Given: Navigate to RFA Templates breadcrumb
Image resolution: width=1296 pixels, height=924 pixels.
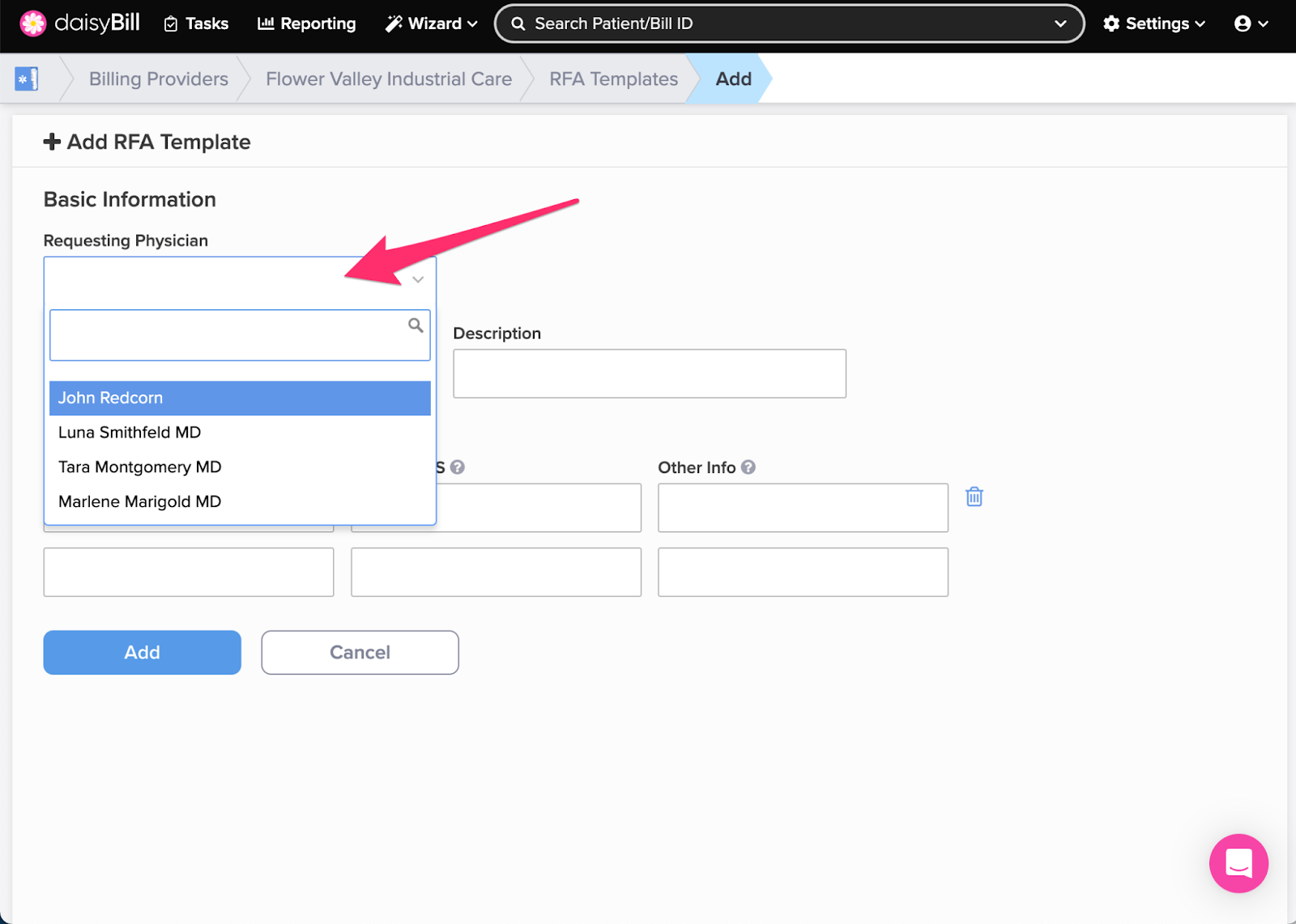Looking at the screenshot, I should (x=613, y=79).
